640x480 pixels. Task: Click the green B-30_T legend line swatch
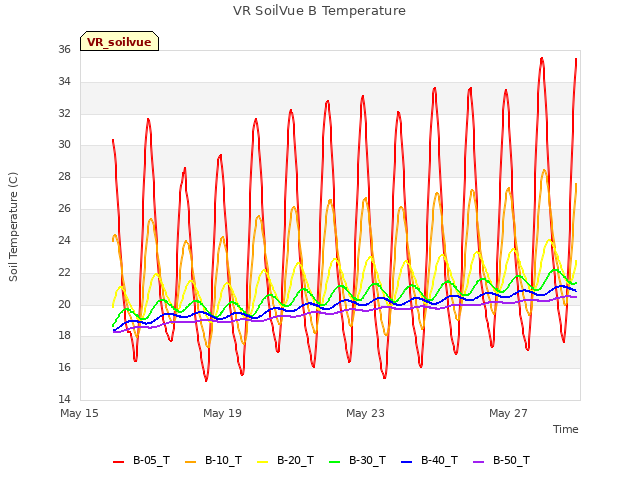point(334,462)
